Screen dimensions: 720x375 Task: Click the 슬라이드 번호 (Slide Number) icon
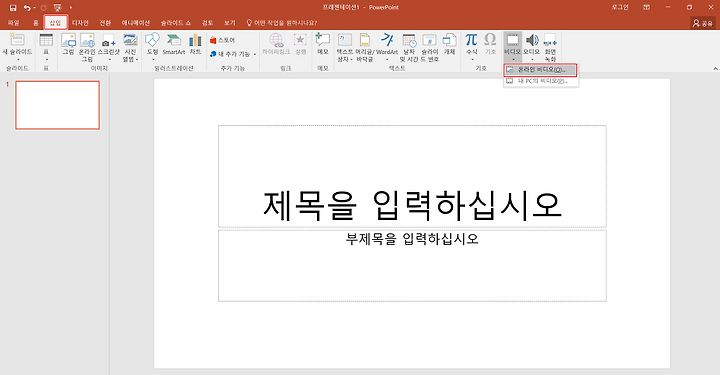[429, 47]
